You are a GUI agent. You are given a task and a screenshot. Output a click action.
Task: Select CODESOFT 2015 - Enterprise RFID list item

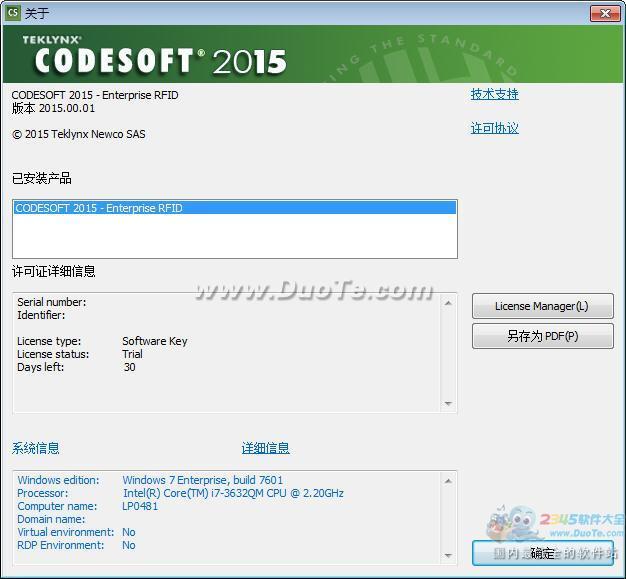[x=235, y=208]
